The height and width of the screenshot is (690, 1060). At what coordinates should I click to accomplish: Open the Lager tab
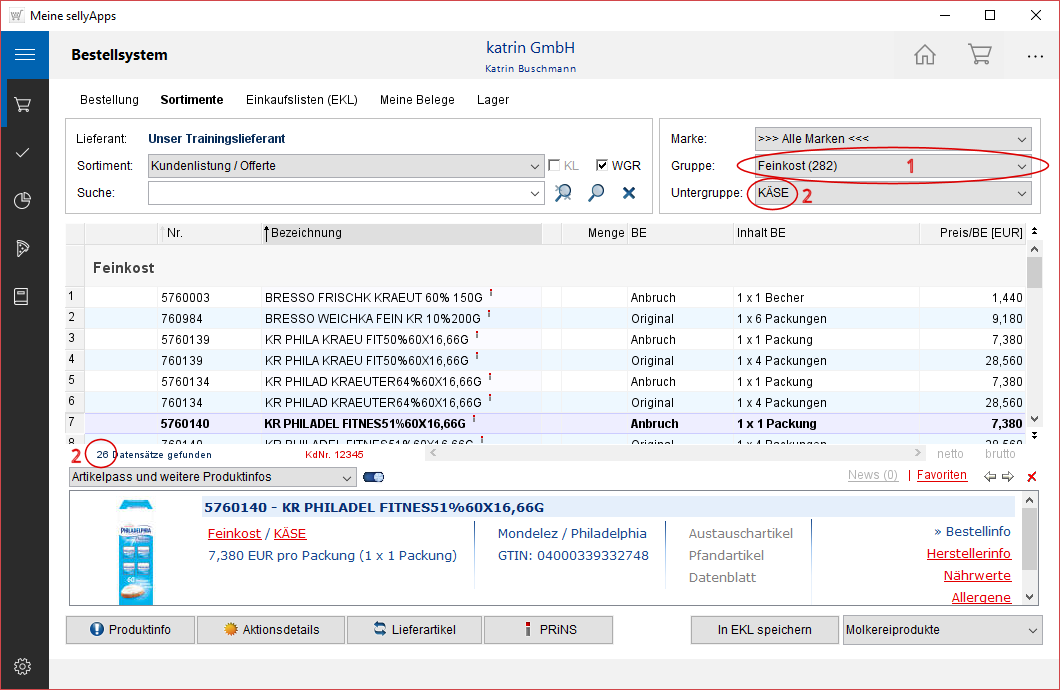pyautogui.click(x=493, y=100)
